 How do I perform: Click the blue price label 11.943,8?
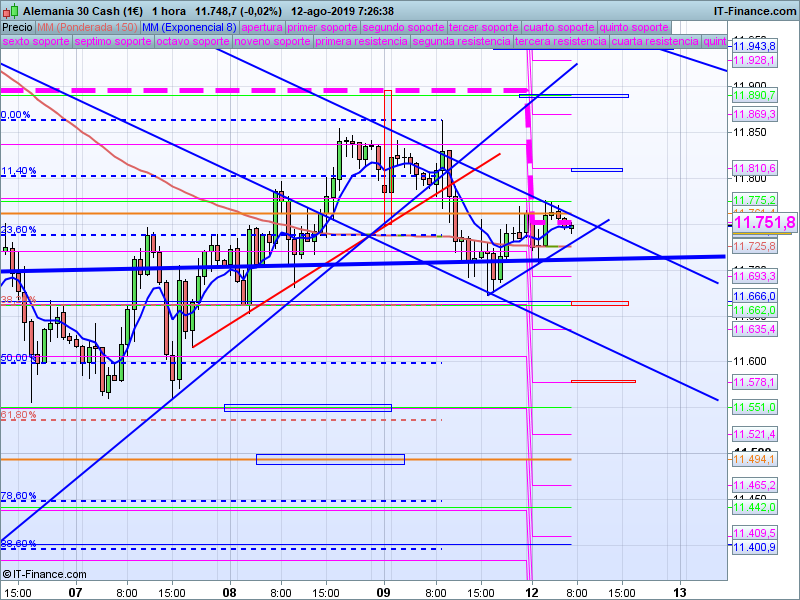tap(755, 46)
